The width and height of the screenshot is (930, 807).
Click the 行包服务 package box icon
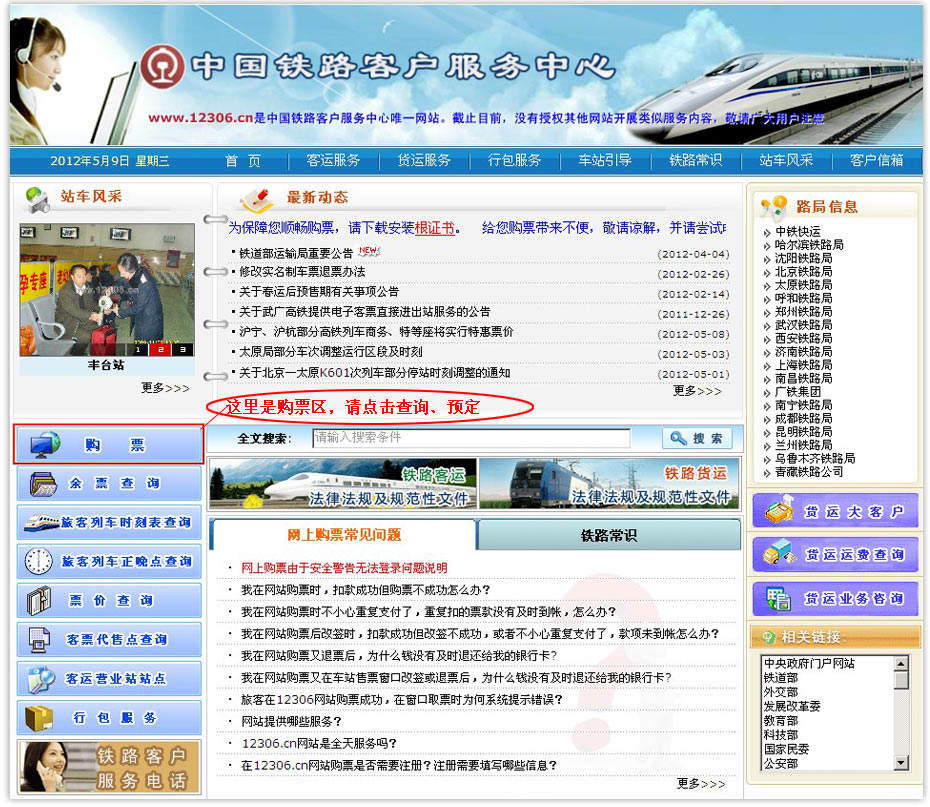(x=39, y=718)
